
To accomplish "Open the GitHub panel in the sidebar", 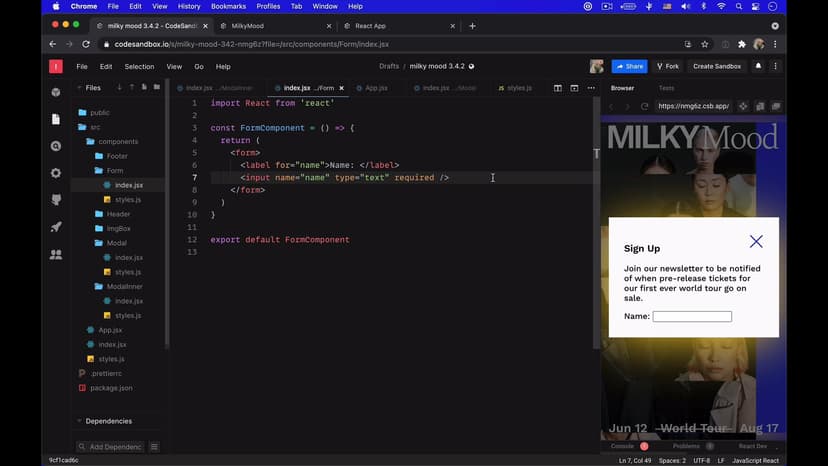I will tap(56, 200).
